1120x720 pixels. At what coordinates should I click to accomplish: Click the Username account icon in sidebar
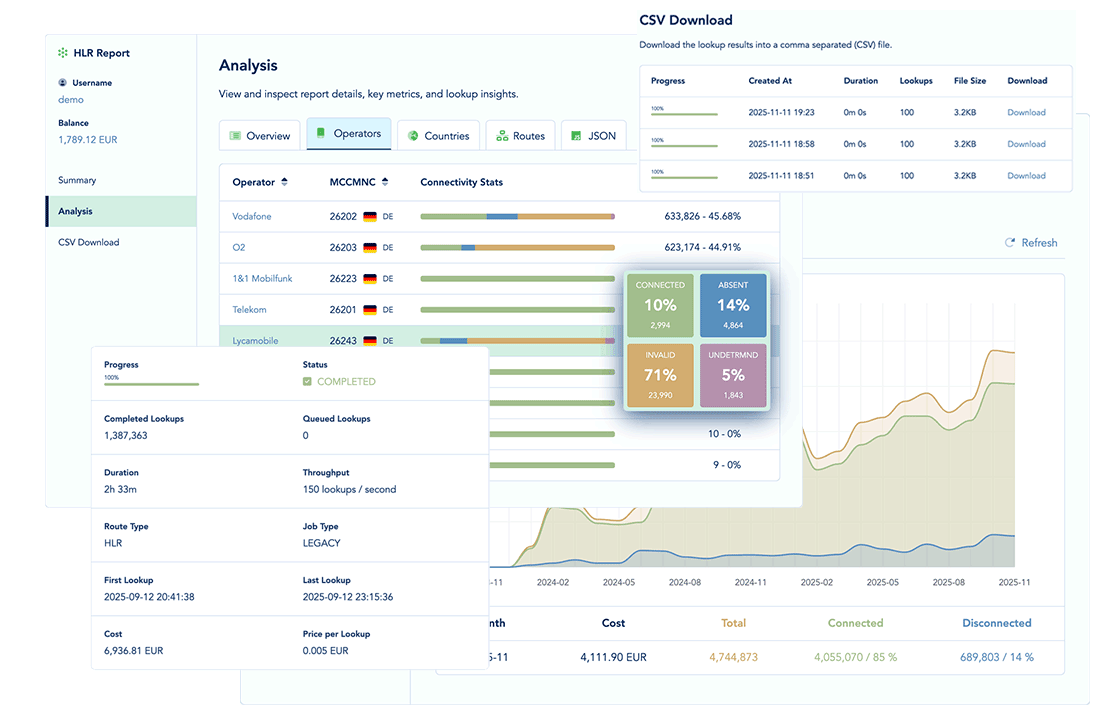pyautogui.click(x=61, y=82)
